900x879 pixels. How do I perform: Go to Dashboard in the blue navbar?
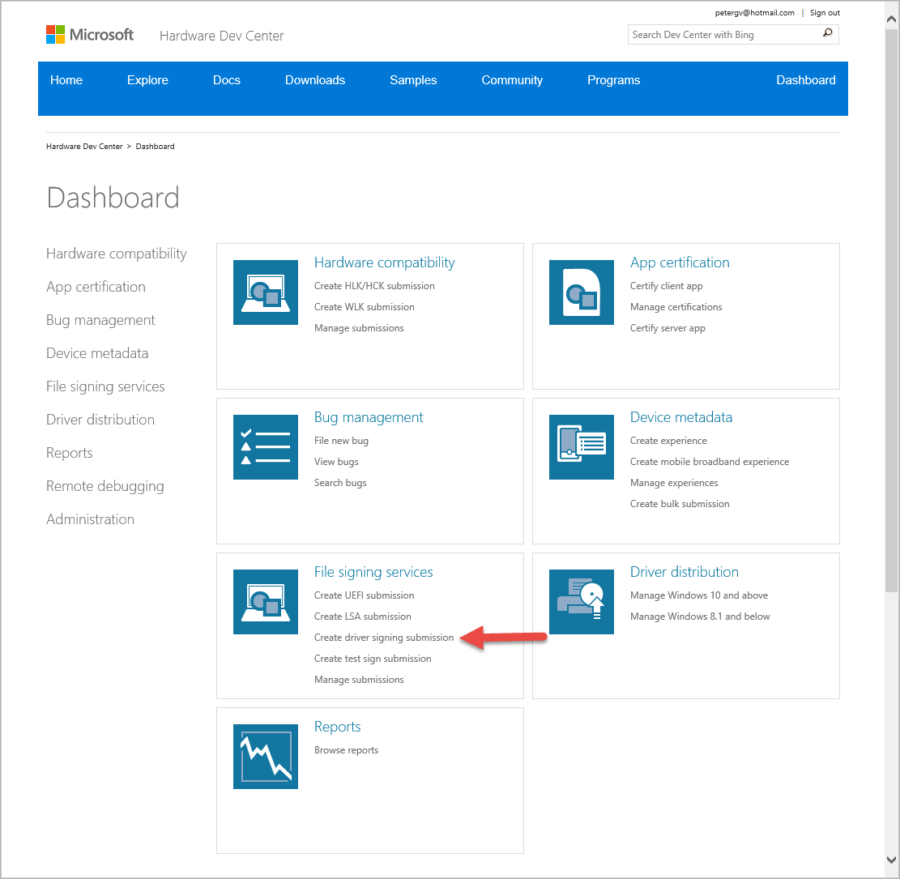805,80
